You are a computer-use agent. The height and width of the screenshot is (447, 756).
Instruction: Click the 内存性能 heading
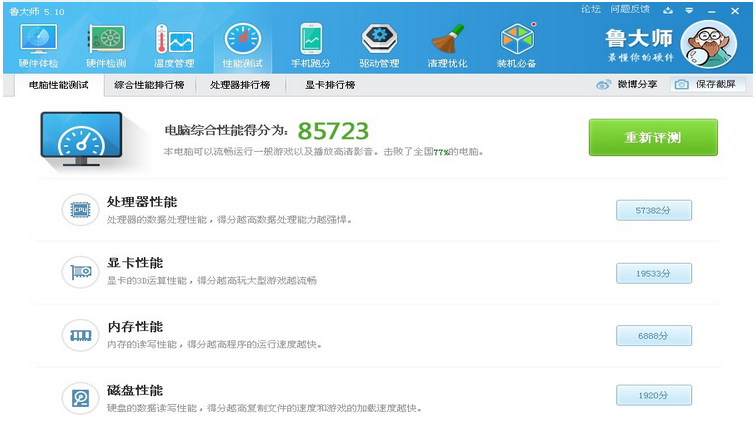135,326
